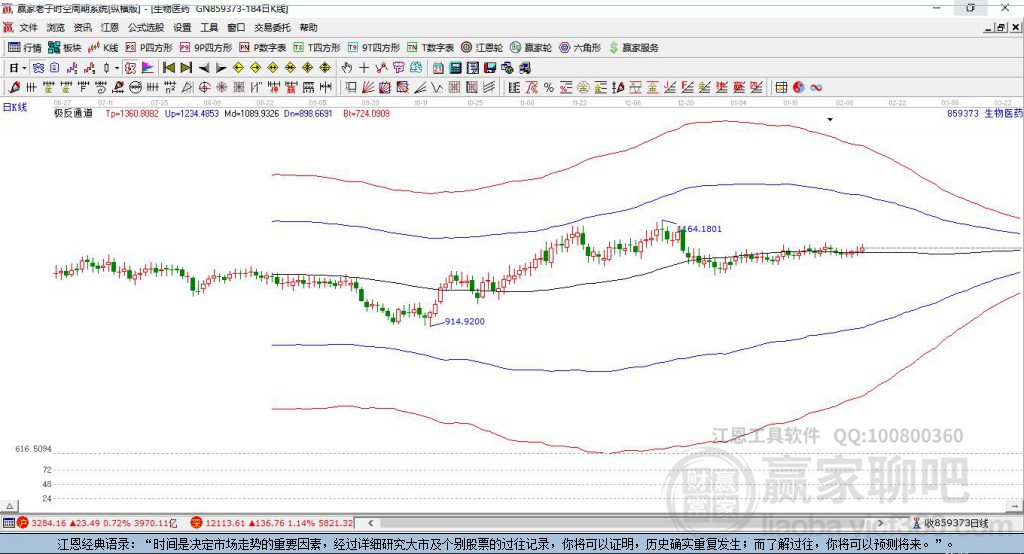Click the infinity loop icon
The width and height of the screenshot is (1024, 554).
(x=816, y=88)
